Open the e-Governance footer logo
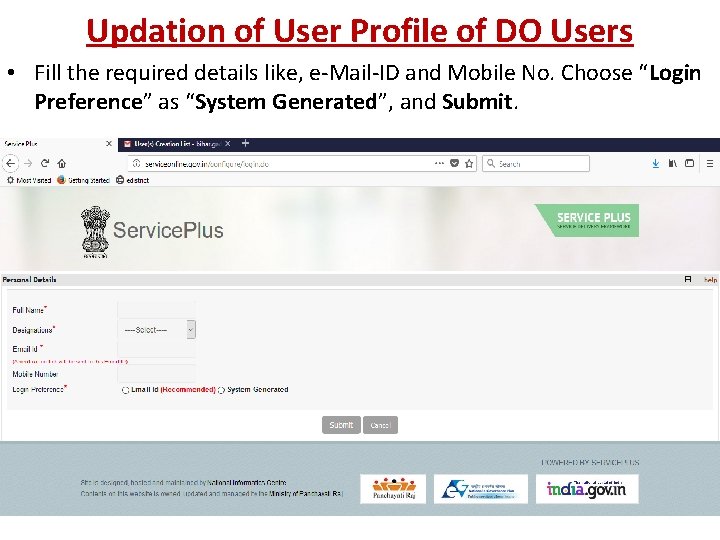 point(481,489)
